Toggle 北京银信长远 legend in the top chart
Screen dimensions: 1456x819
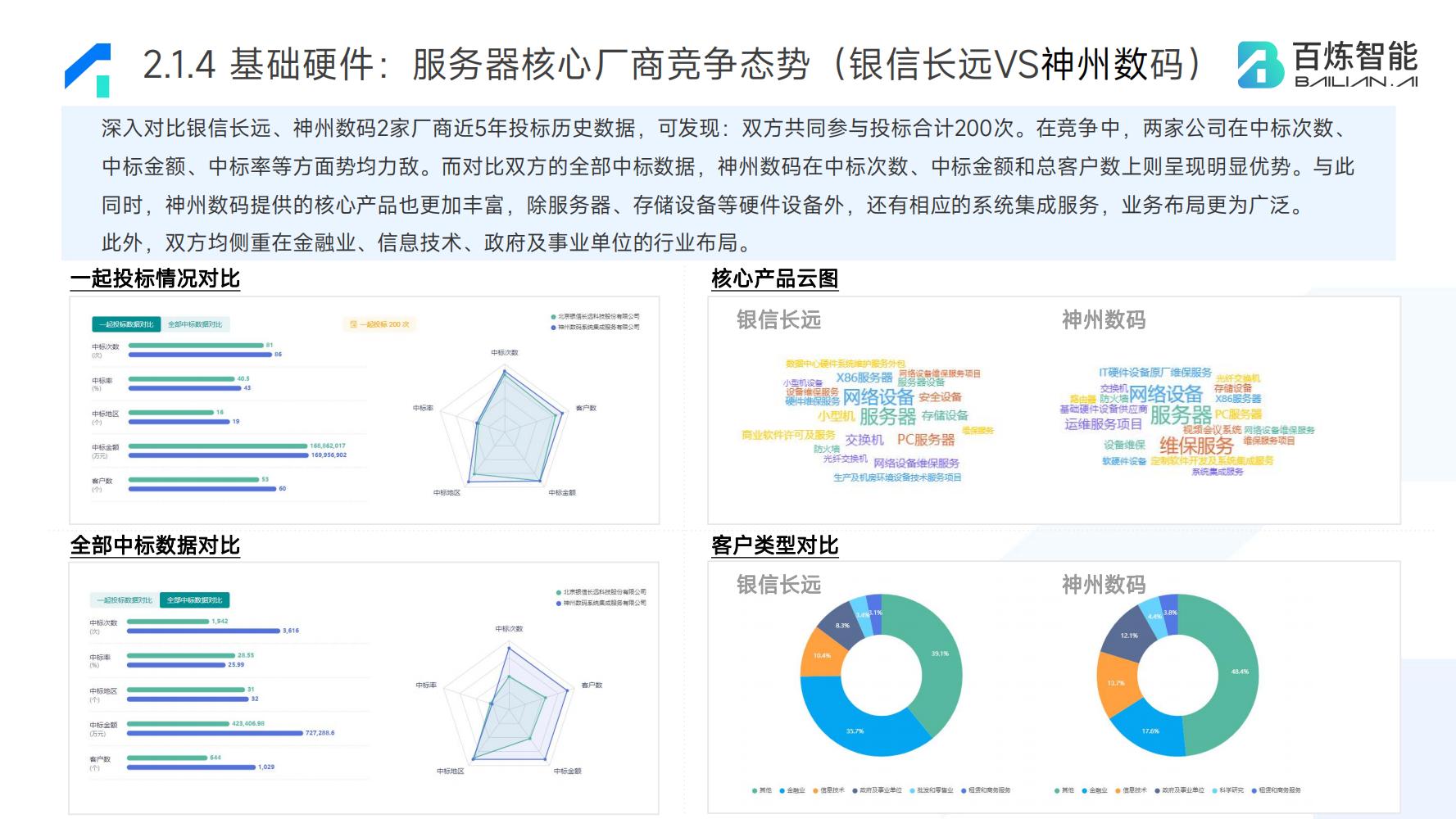click(595, 316)
